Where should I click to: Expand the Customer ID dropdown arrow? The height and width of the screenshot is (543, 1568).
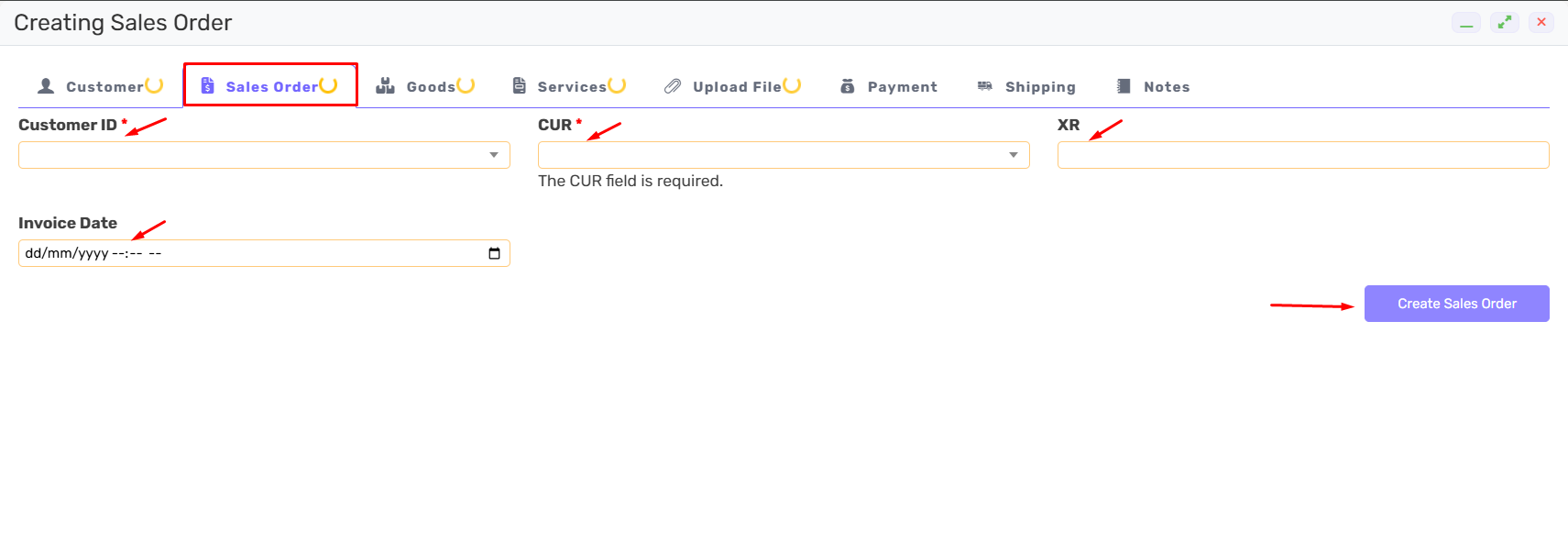494,155
